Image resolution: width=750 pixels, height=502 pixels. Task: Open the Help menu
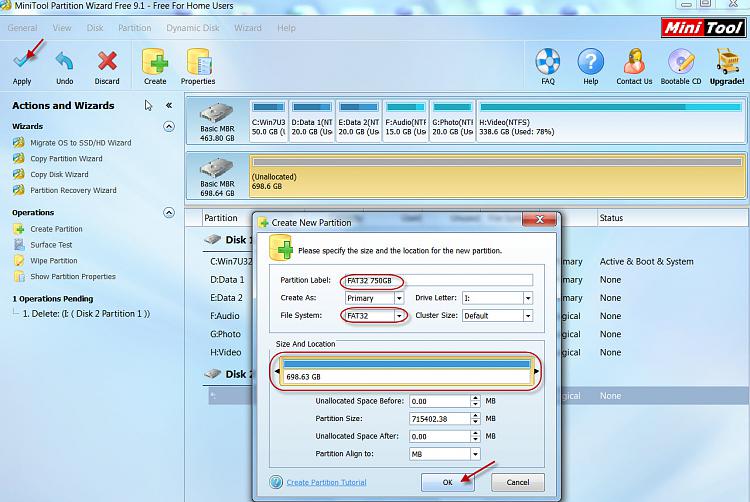tap(286, 28)
